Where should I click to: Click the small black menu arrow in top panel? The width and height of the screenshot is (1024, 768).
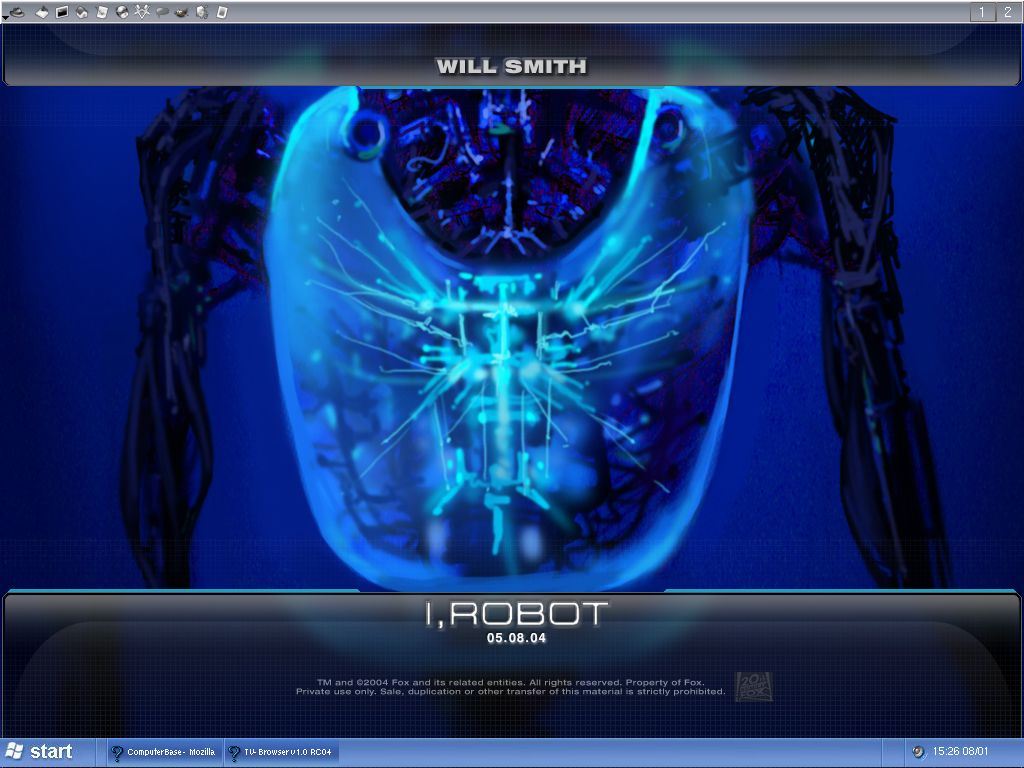tap(5, 18)
